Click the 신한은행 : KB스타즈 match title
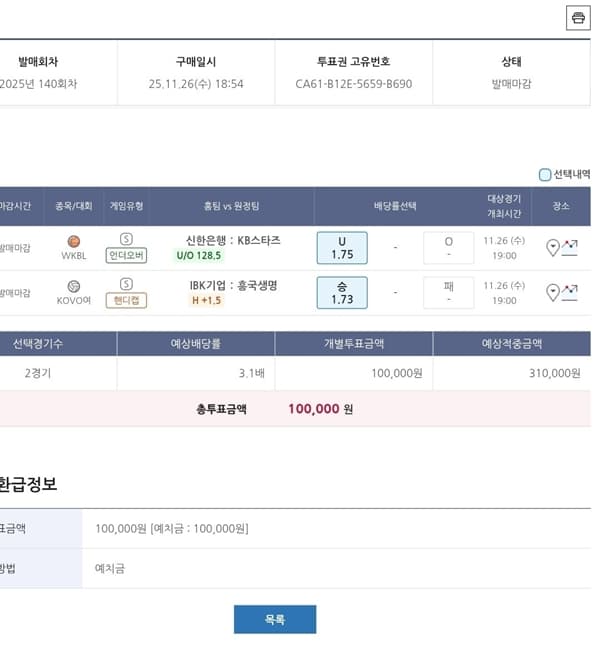The width and height of the screenshot is (600, 669). (233, 240)
